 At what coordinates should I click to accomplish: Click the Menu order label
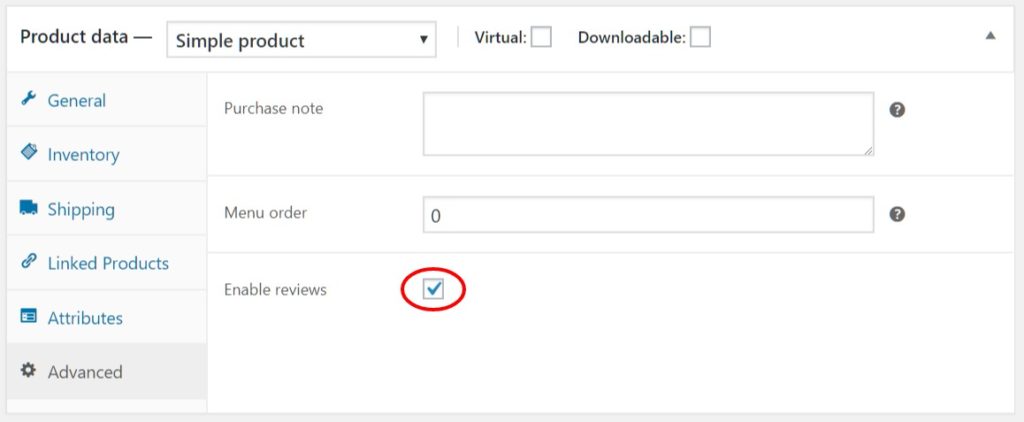point(265,212)
